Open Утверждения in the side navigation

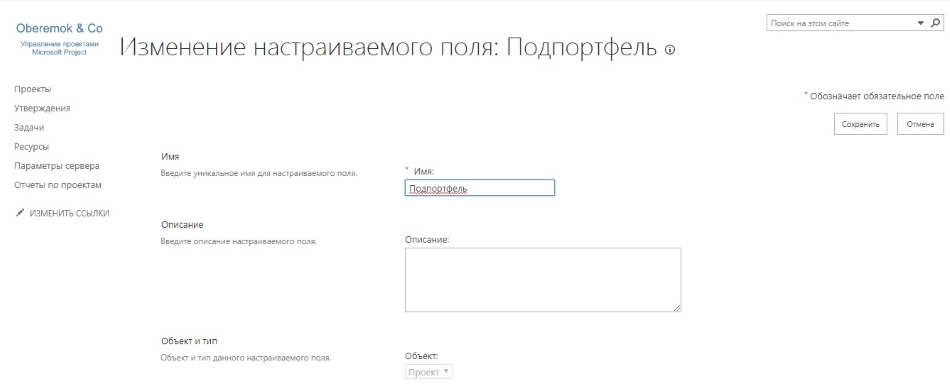42,108
